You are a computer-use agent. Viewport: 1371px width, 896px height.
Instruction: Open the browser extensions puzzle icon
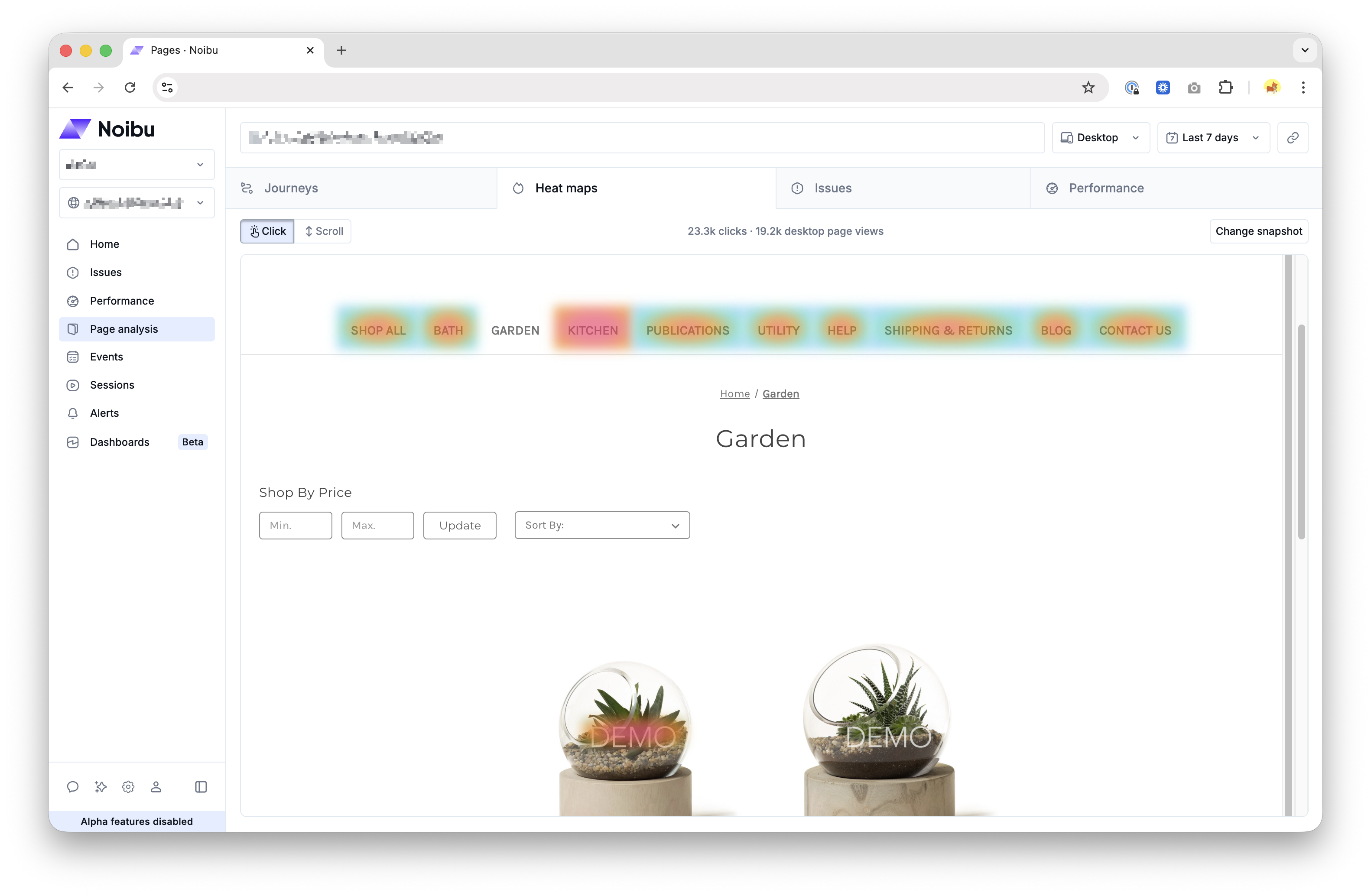tap(1225, 88)
